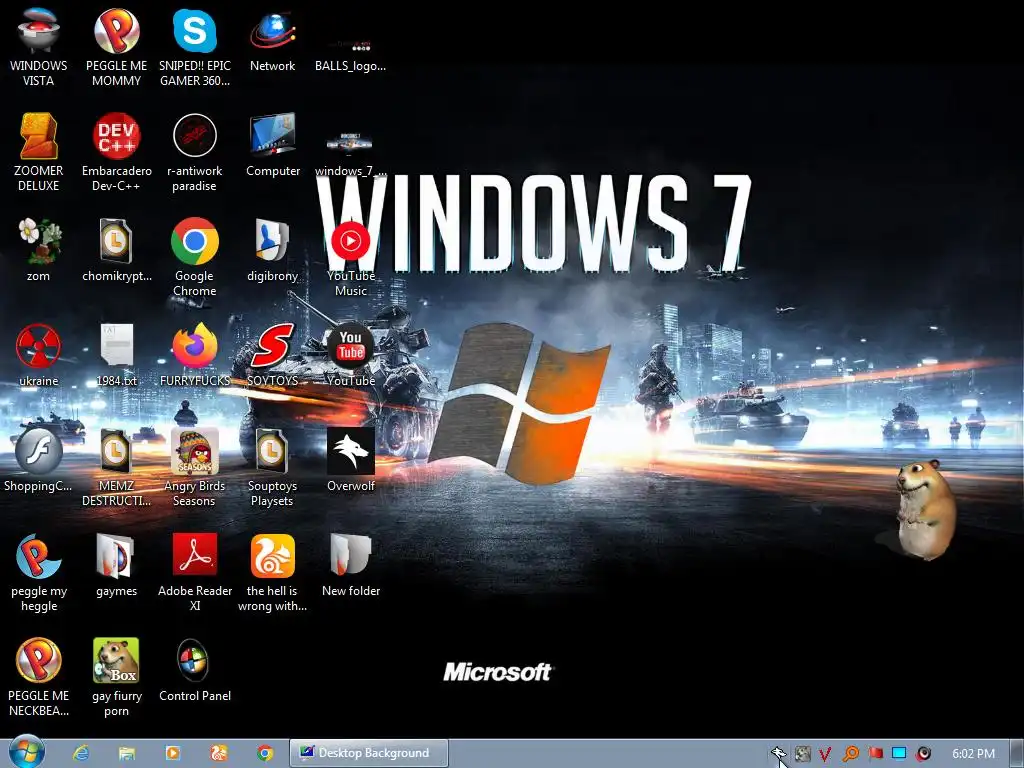
Task: Open the network monitor tray icon
Action: [899, 754]
